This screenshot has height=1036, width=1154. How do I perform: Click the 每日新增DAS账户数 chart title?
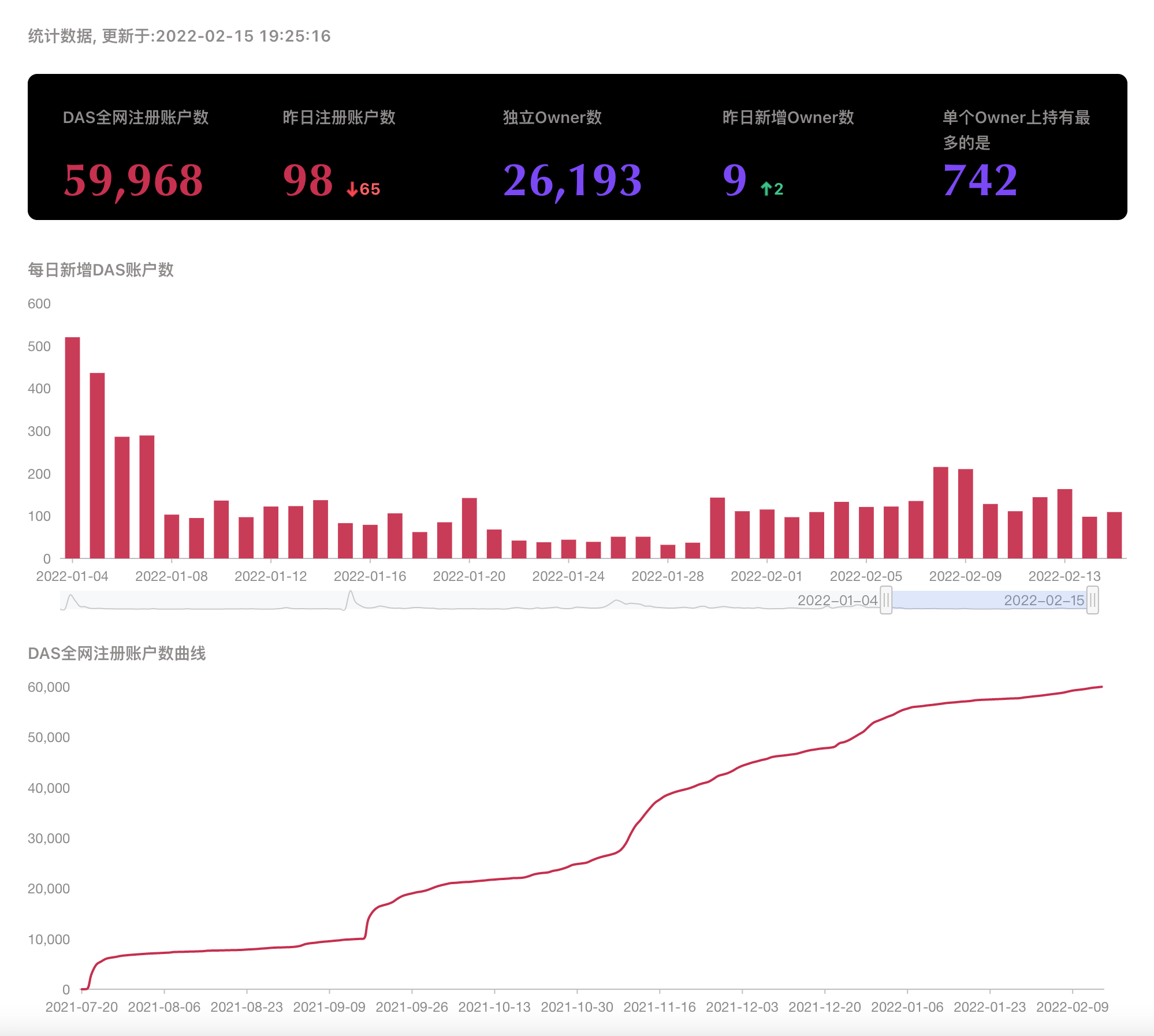pyautogui.click(x=100, y=270)
